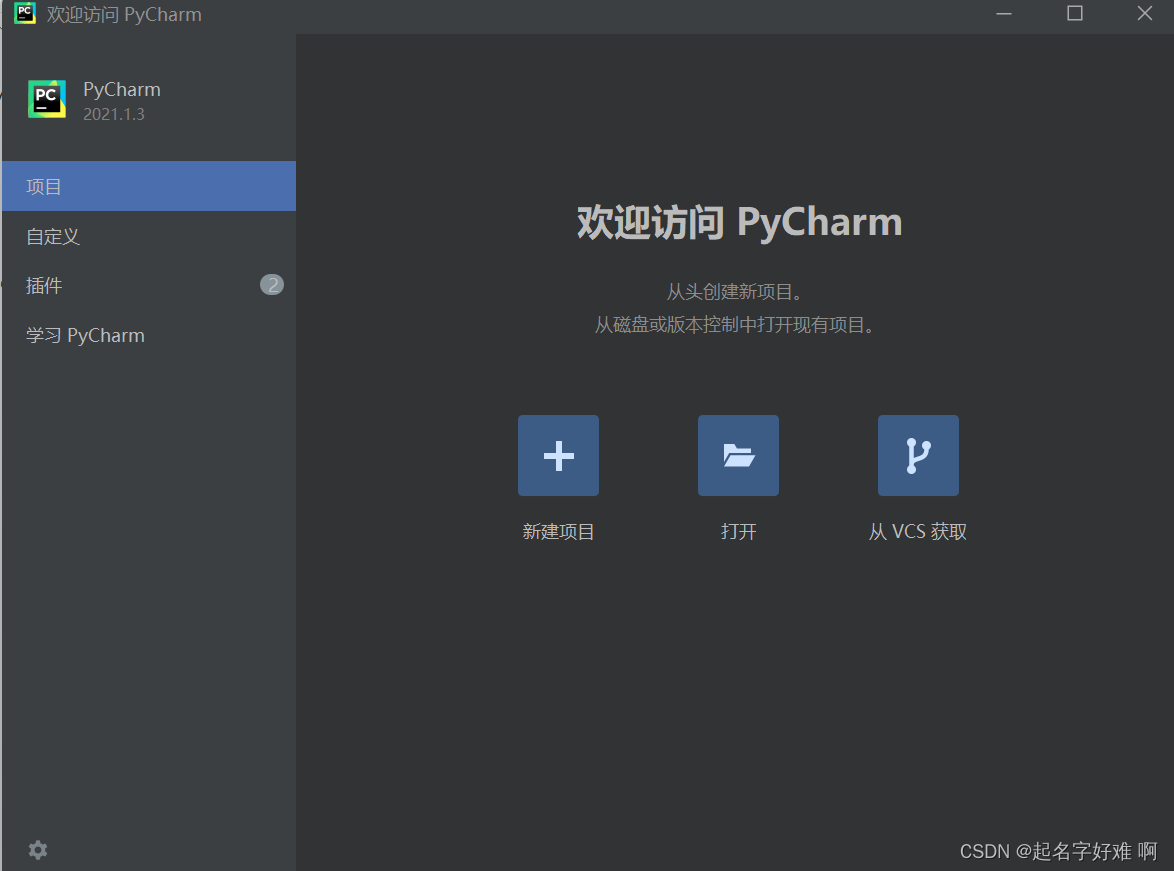Image resolution: width=1174 pixels, height=871 pixels.
Task: Click the 打开 label
Action: [x=738, y=532]
